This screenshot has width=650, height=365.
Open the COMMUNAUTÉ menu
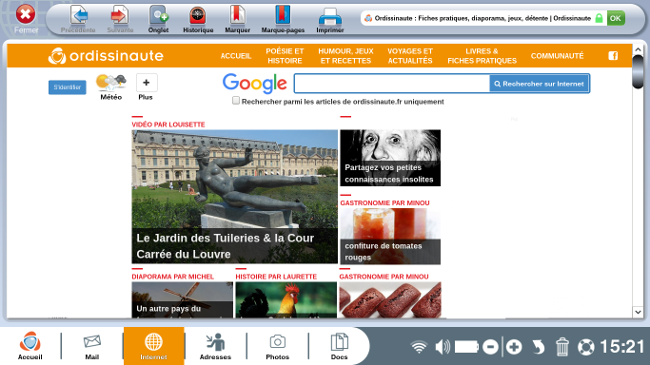pyautogui.click(x=557, y=56)
